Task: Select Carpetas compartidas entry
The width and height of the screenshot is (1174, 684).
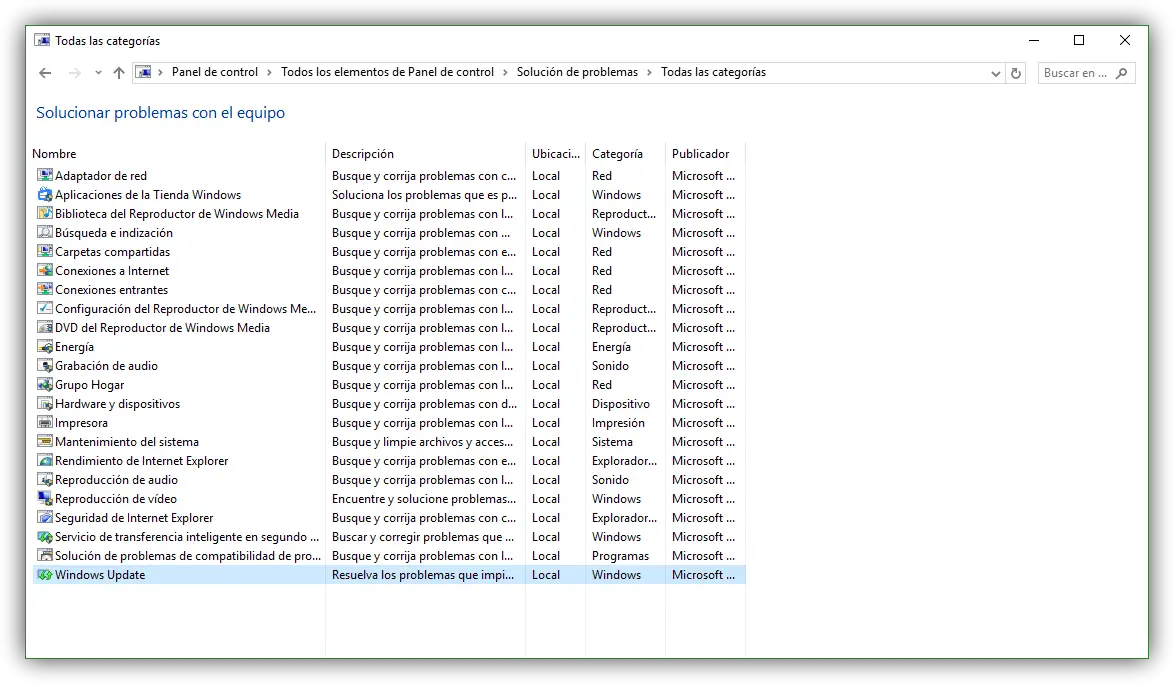Action: 112,251
